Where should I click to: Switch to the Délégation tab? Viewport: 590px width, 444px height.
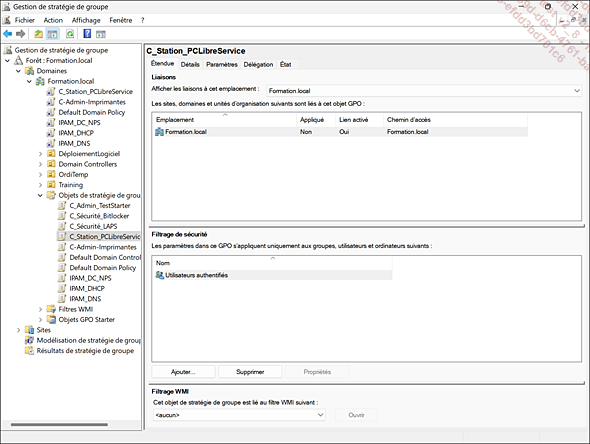[258, 64]
